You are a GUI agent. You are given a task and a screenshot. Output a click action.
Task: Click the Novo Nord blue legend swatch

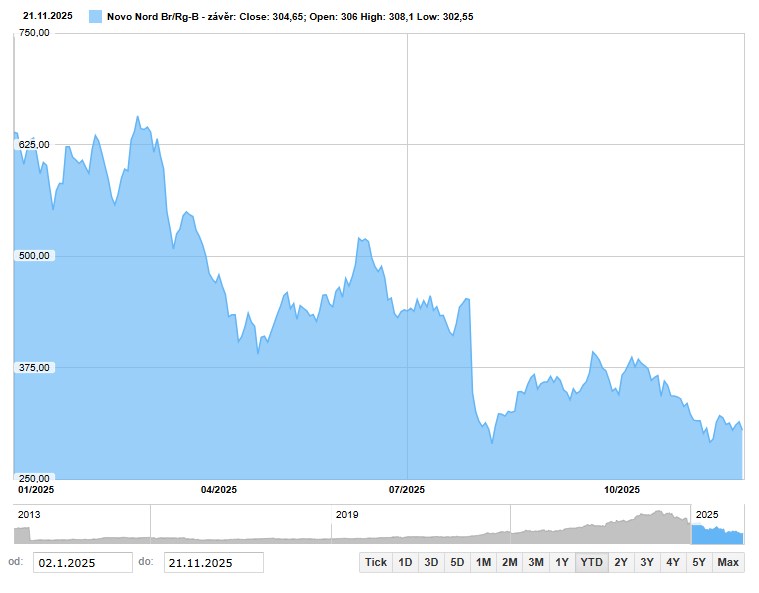tap(95, 16)
